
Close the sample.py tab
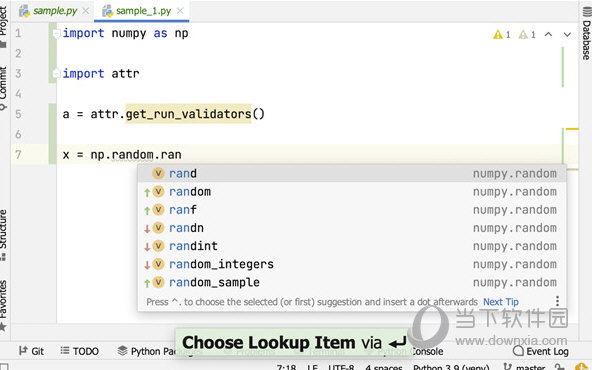(x=86, y=11)
